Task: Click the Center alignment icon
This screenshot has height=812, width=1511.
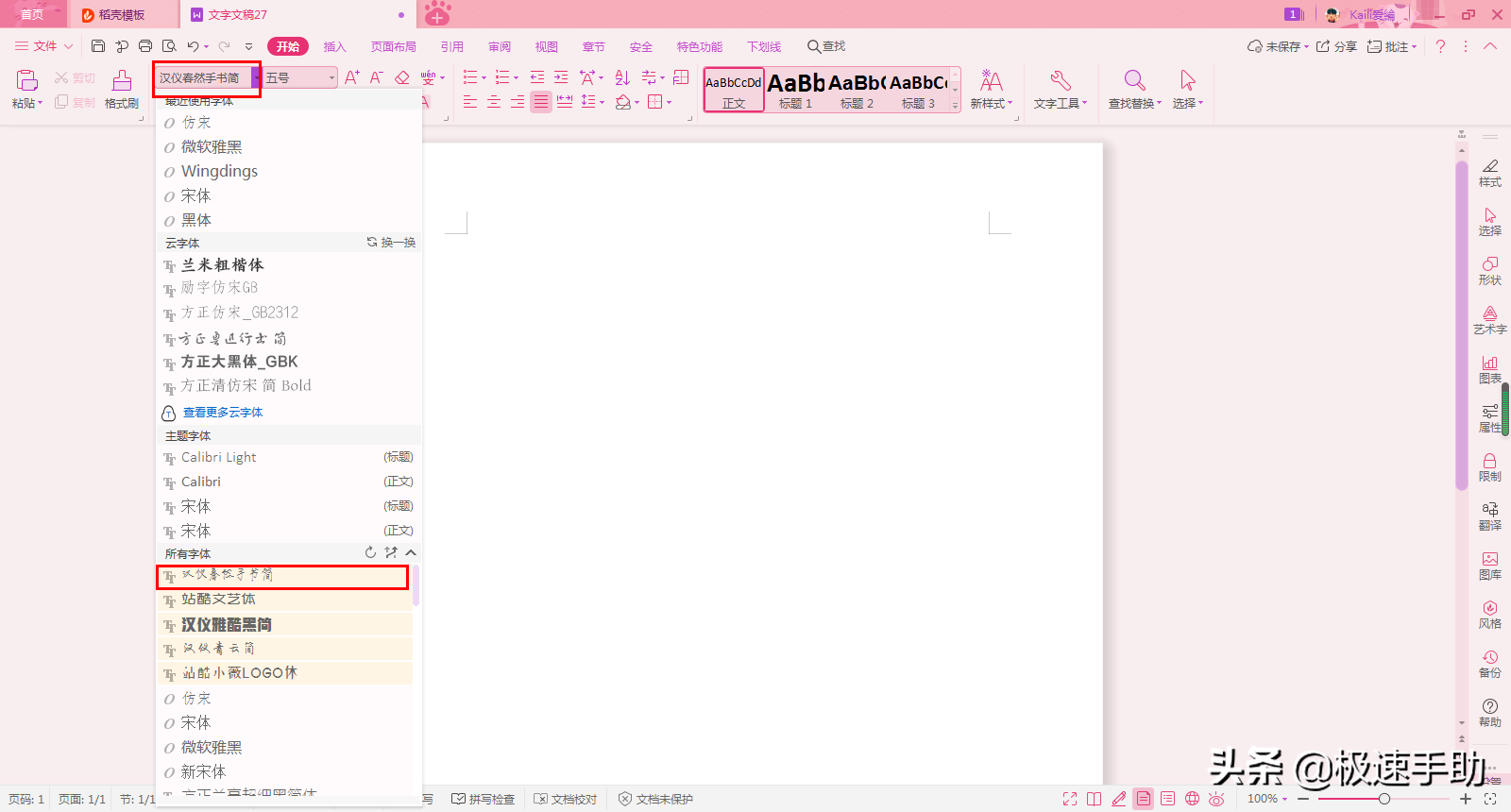Action: pos(494,102)
